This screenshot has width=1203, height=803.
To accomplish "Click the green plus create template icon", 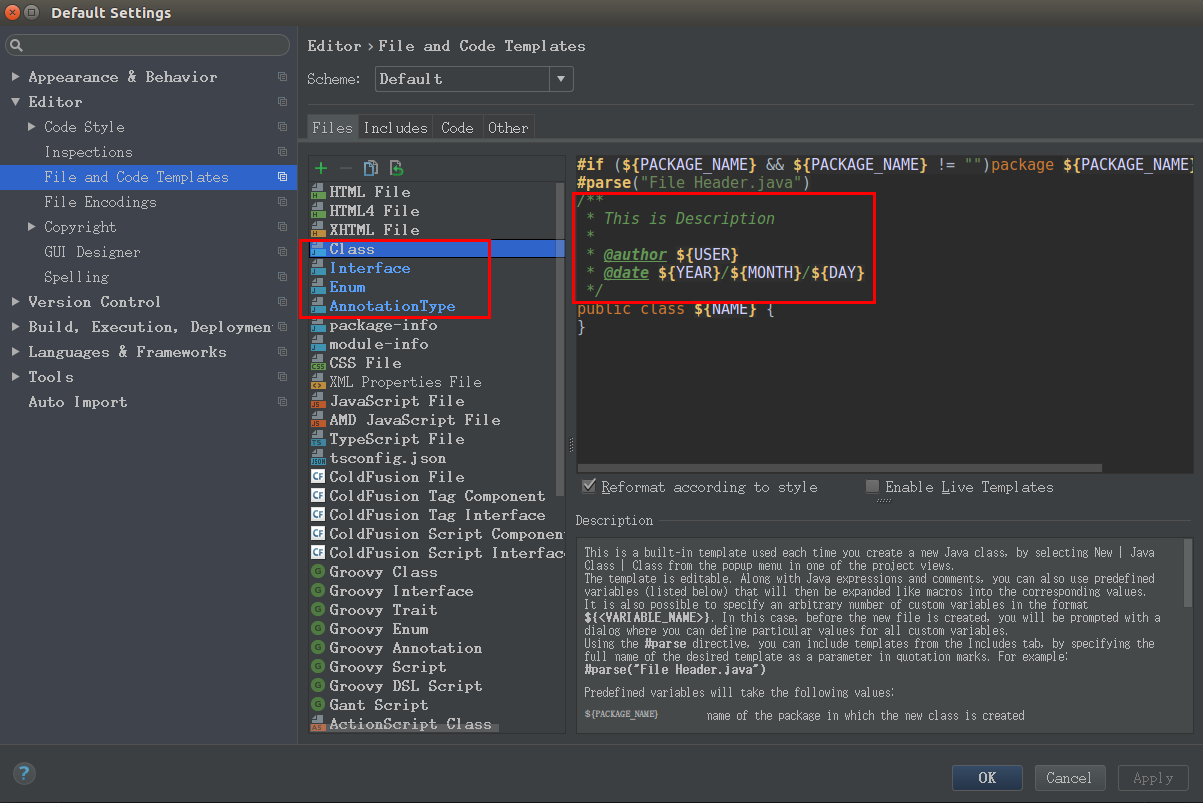I will pyautogui.click(x=321, y=168).
